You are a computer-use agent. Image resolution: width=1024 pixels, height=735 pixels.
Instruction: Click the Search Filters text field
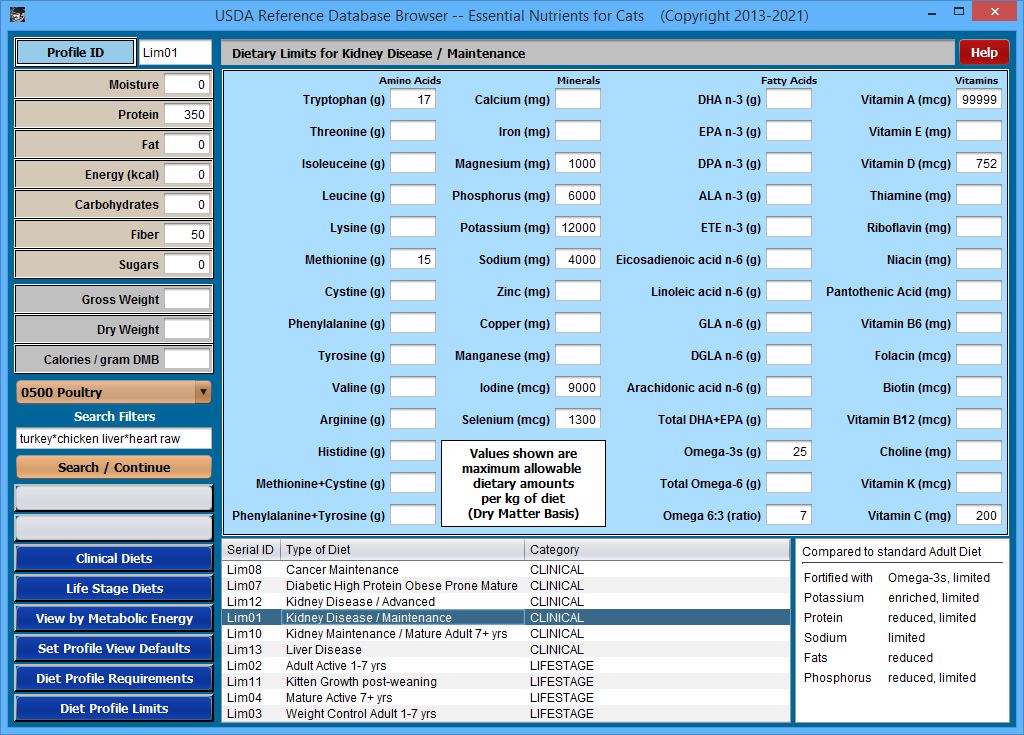click(114, 439)
